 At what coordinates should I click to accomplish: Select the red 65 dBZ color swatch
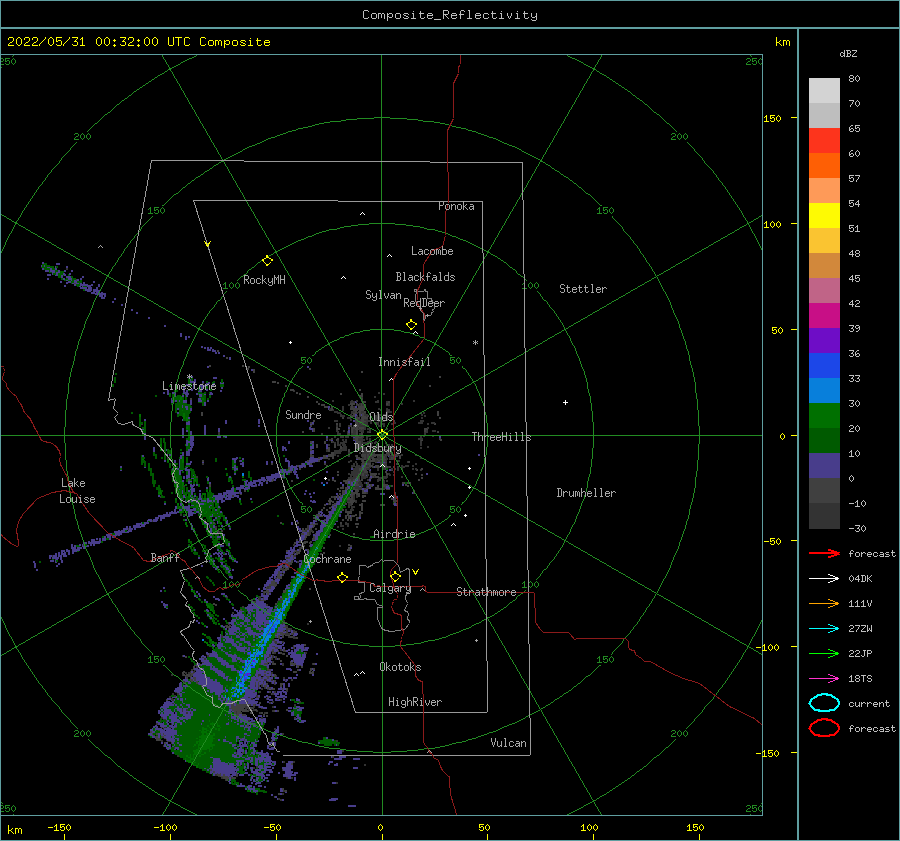(x=824, y=141)
